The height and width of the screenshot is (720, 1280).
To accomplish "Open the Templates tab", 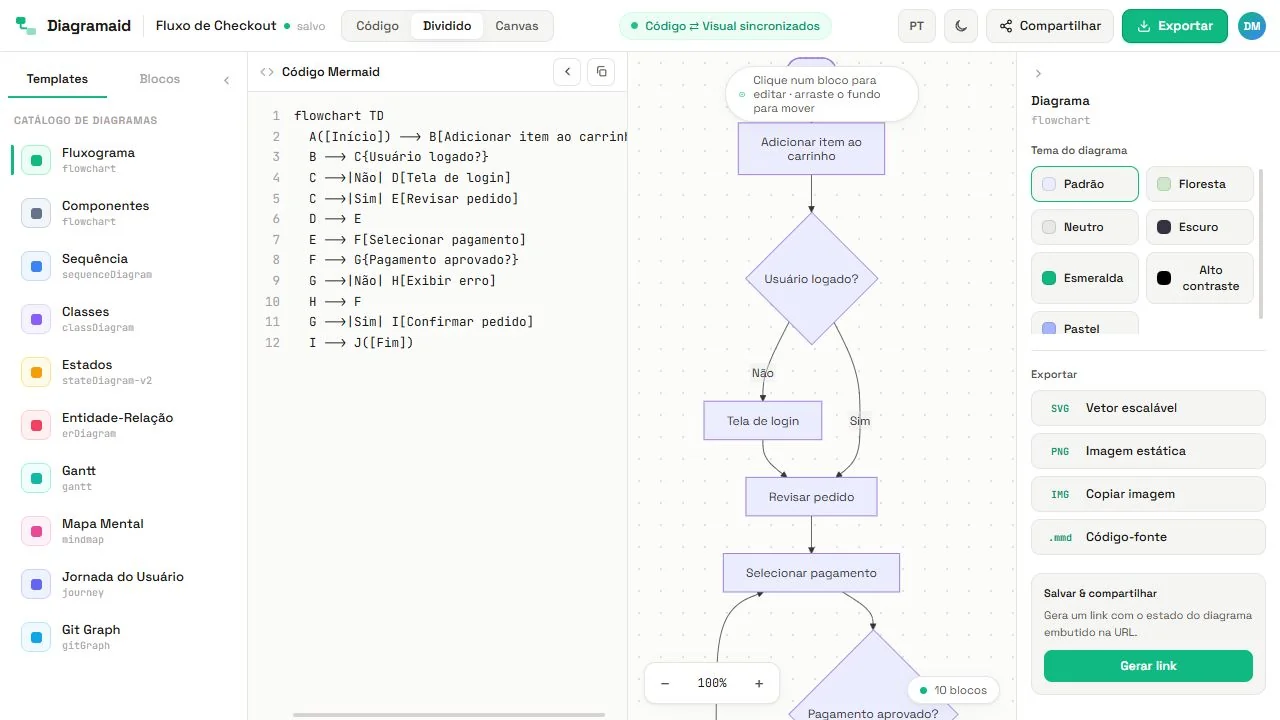I will (57, 79).
